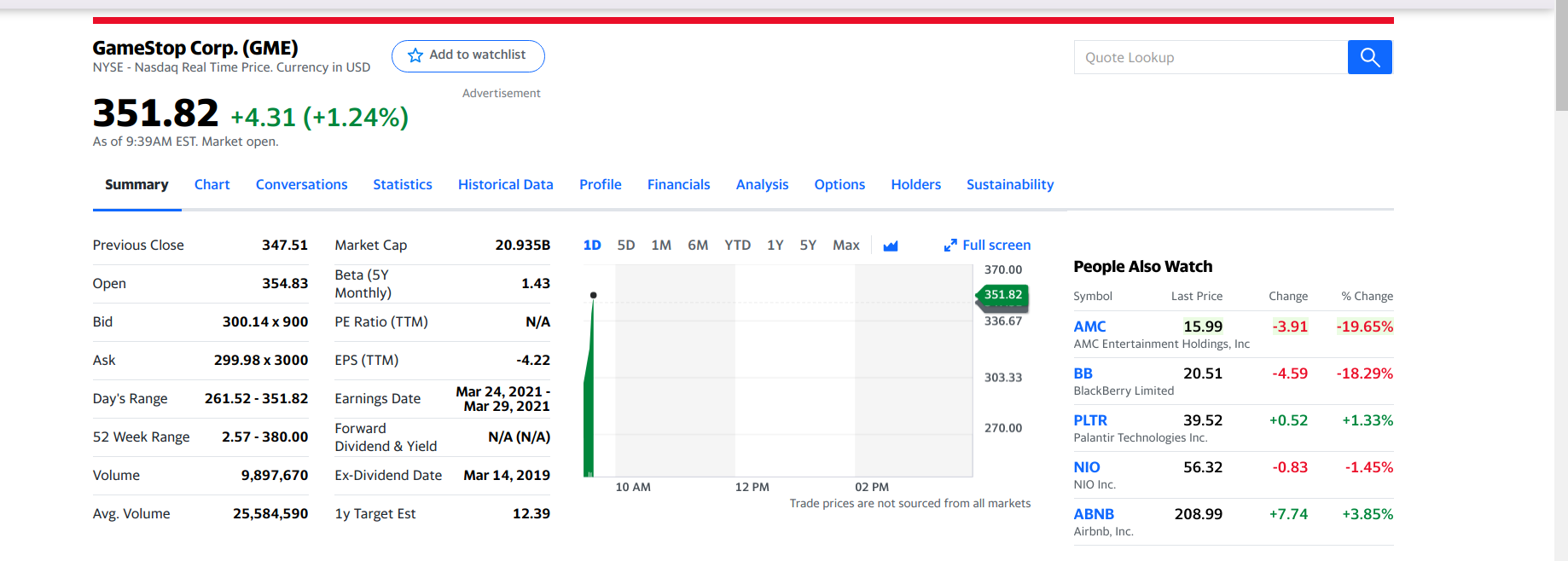Click the 10 AM chart axis label

(633, 488)
